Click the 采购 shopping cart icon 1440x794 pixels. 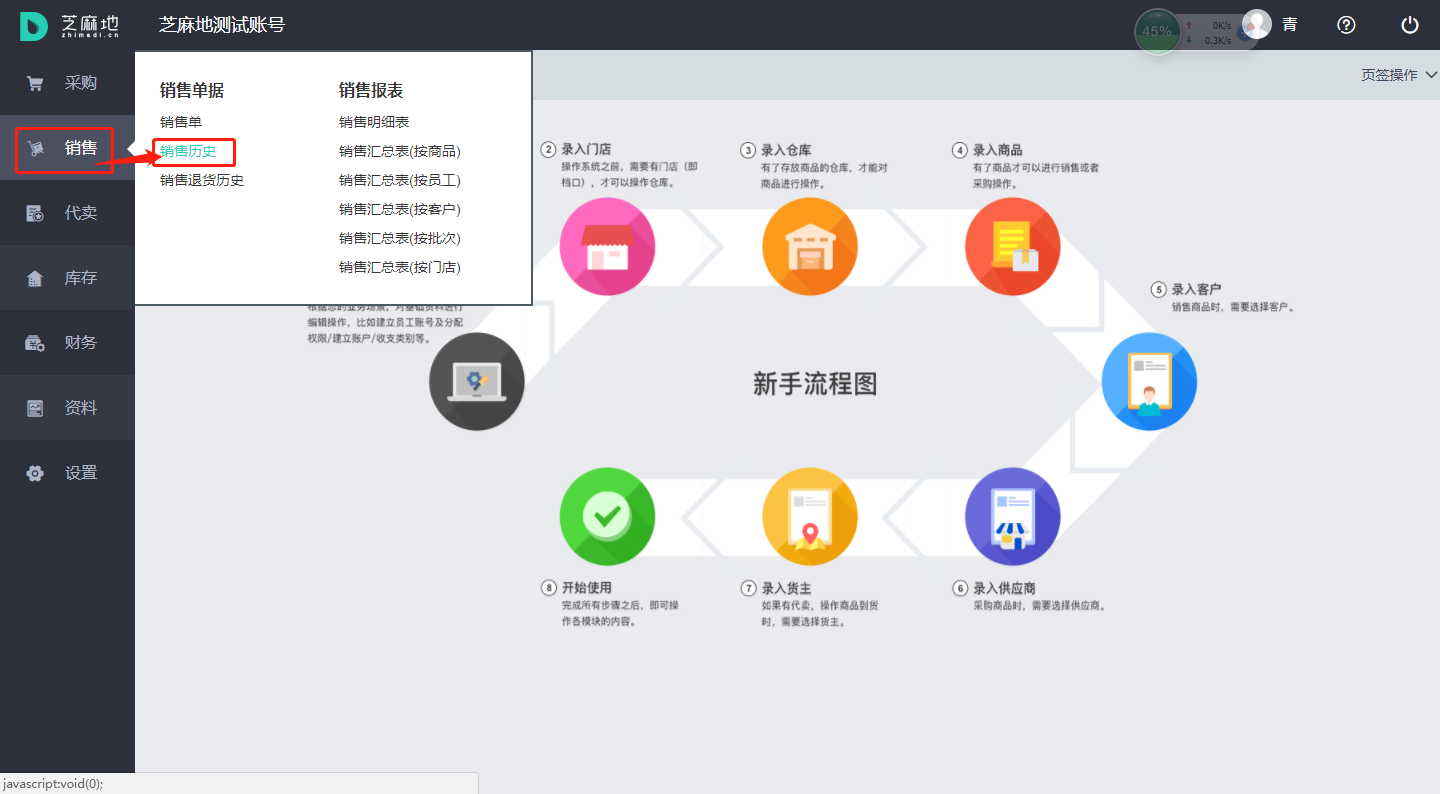(35, 84)
